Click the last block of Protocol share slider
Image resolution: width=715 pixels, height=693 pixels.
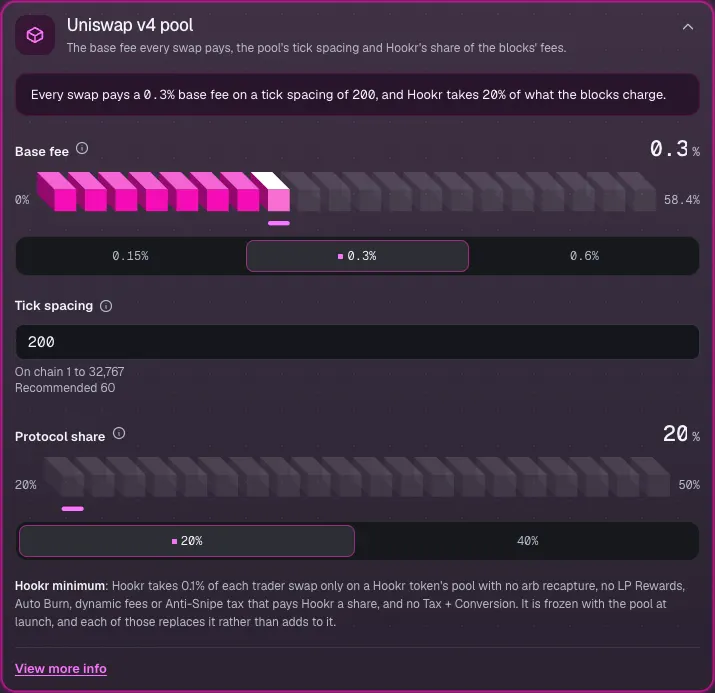(650, 477)
